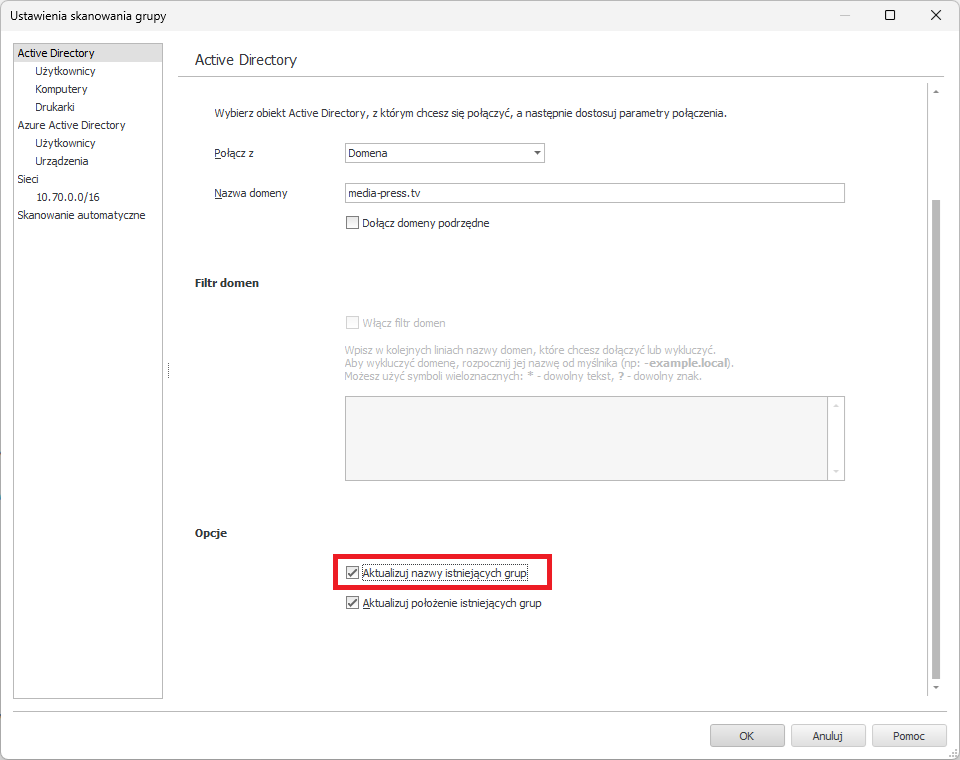
Task: Select Sieci in the sidebar tree
Action: 28,179
